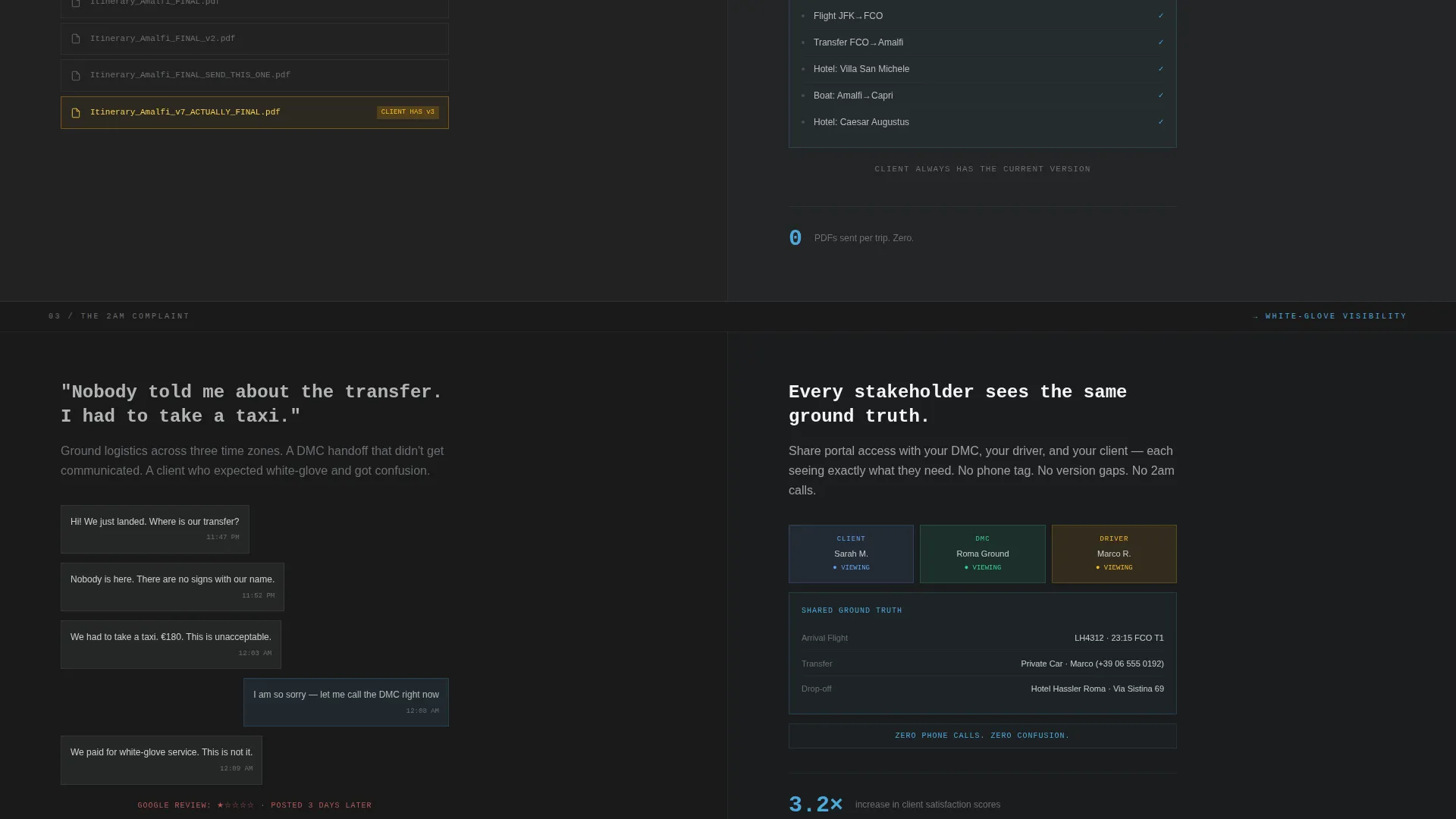Click the 'I am so sorry' reply message bubble
Screen dimensions: 1456x819
click(x=346, y=702)
